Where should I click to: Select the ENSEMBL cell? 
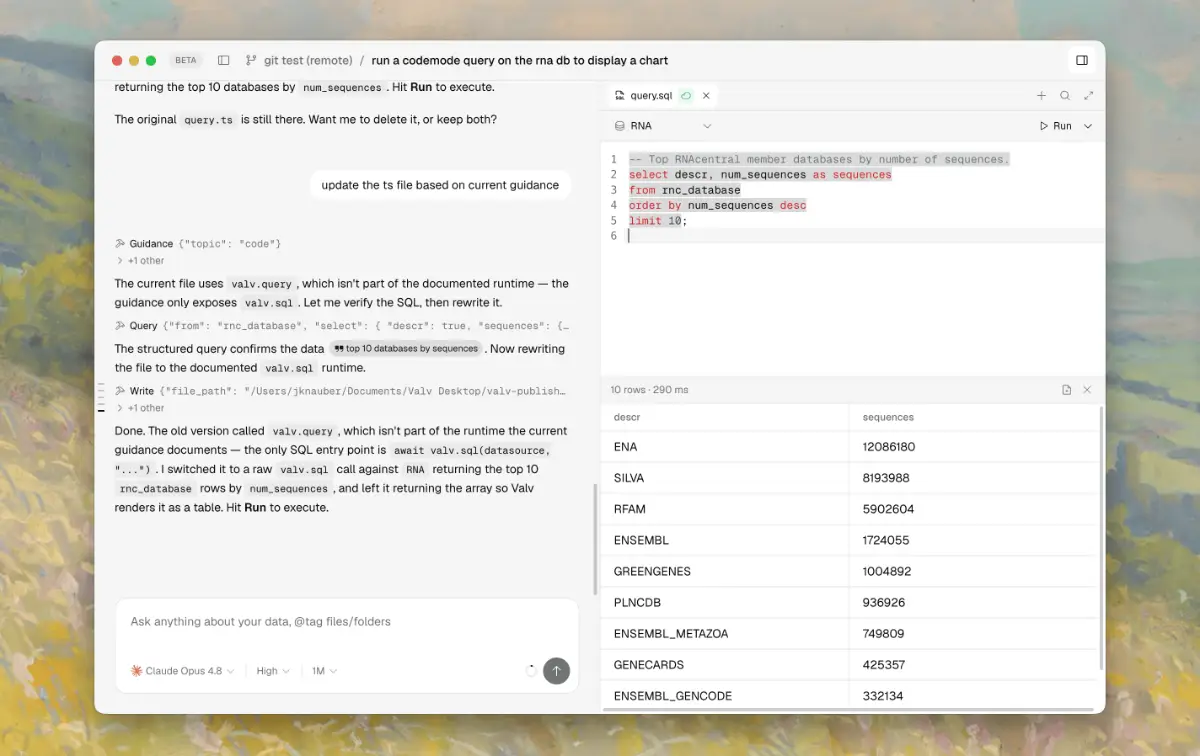724,540
